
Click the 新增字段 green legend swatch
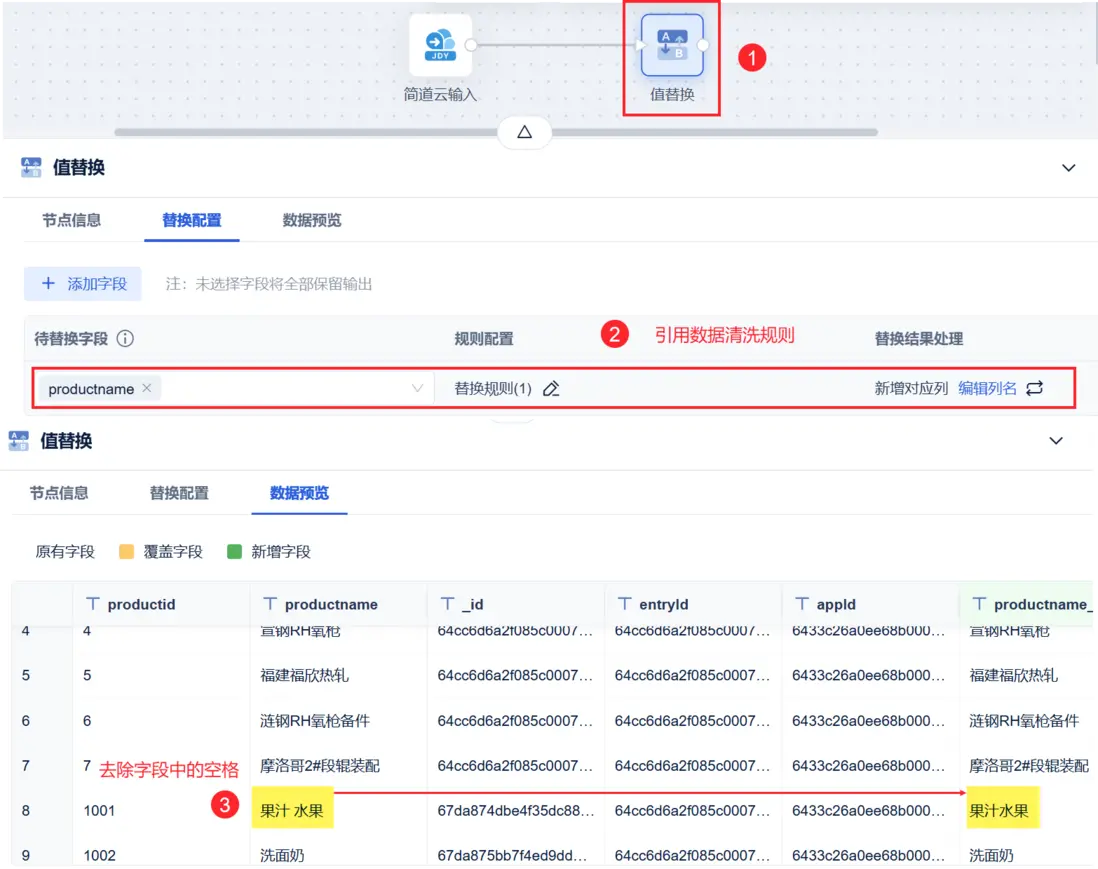[235, 552]
